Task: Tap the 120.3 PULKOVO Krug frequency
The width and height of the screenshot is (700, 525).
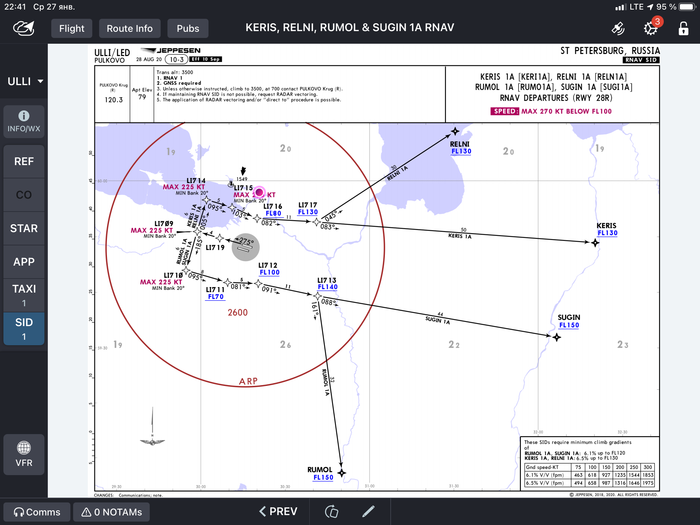Action: pos(113,100)
